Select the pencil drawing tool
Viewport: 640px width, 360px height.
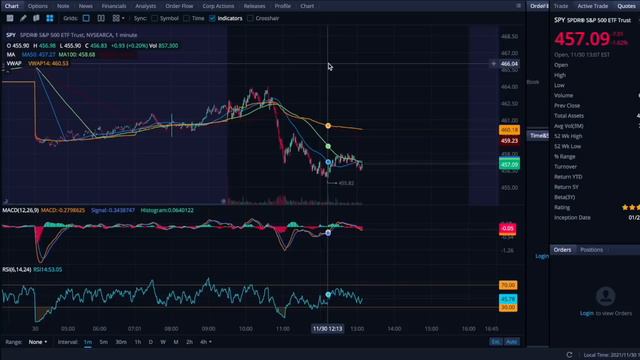pyautogui.click(x=23, y=18)
